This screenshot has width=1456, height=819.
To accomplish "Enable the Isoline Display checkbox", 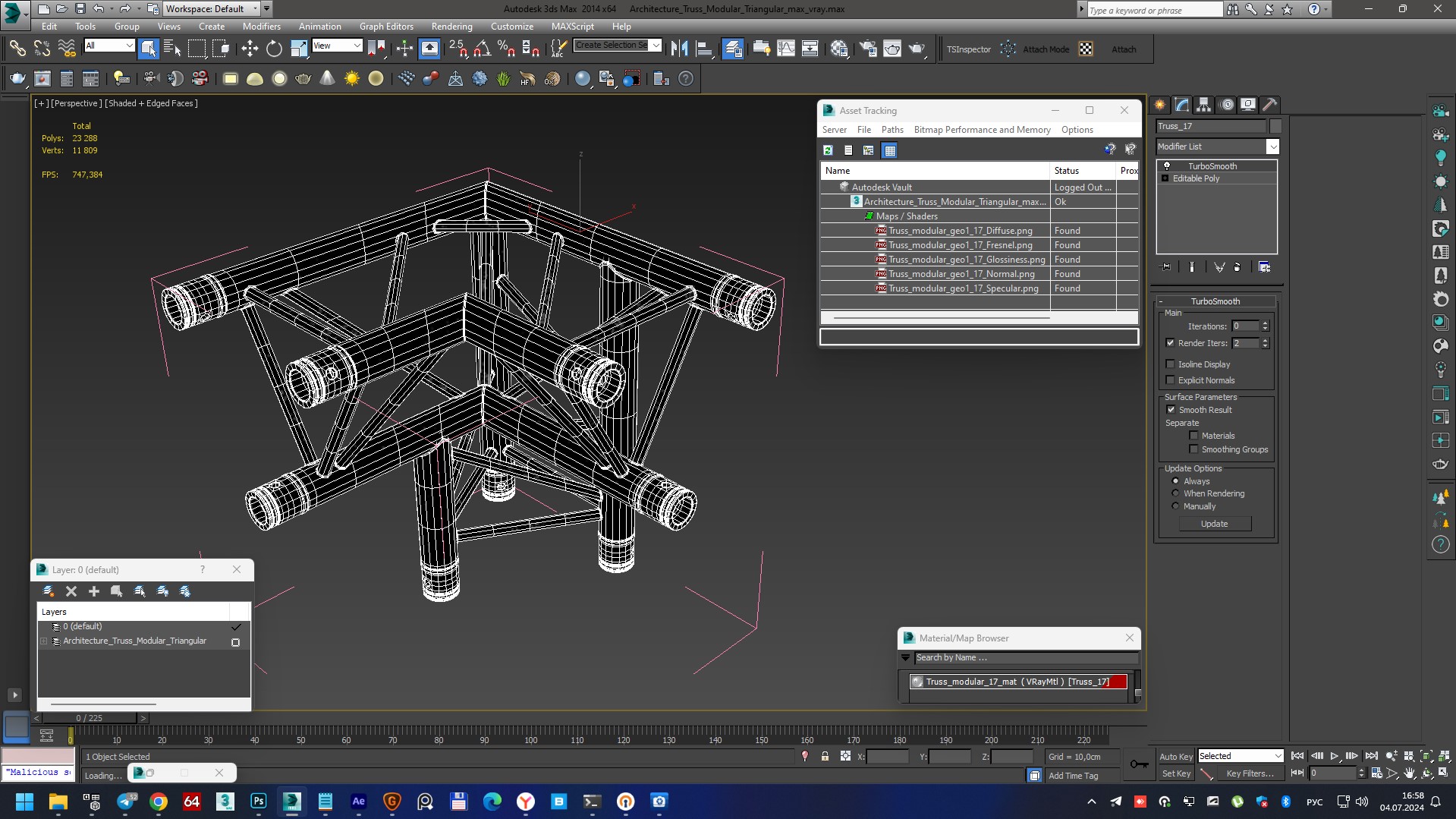I will point(1170,364).
